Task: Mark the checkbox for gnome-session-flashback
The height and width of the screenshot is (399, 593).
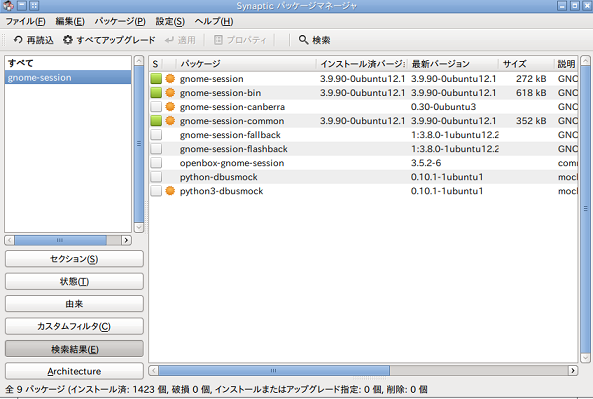Action: (x=156, y=149)
